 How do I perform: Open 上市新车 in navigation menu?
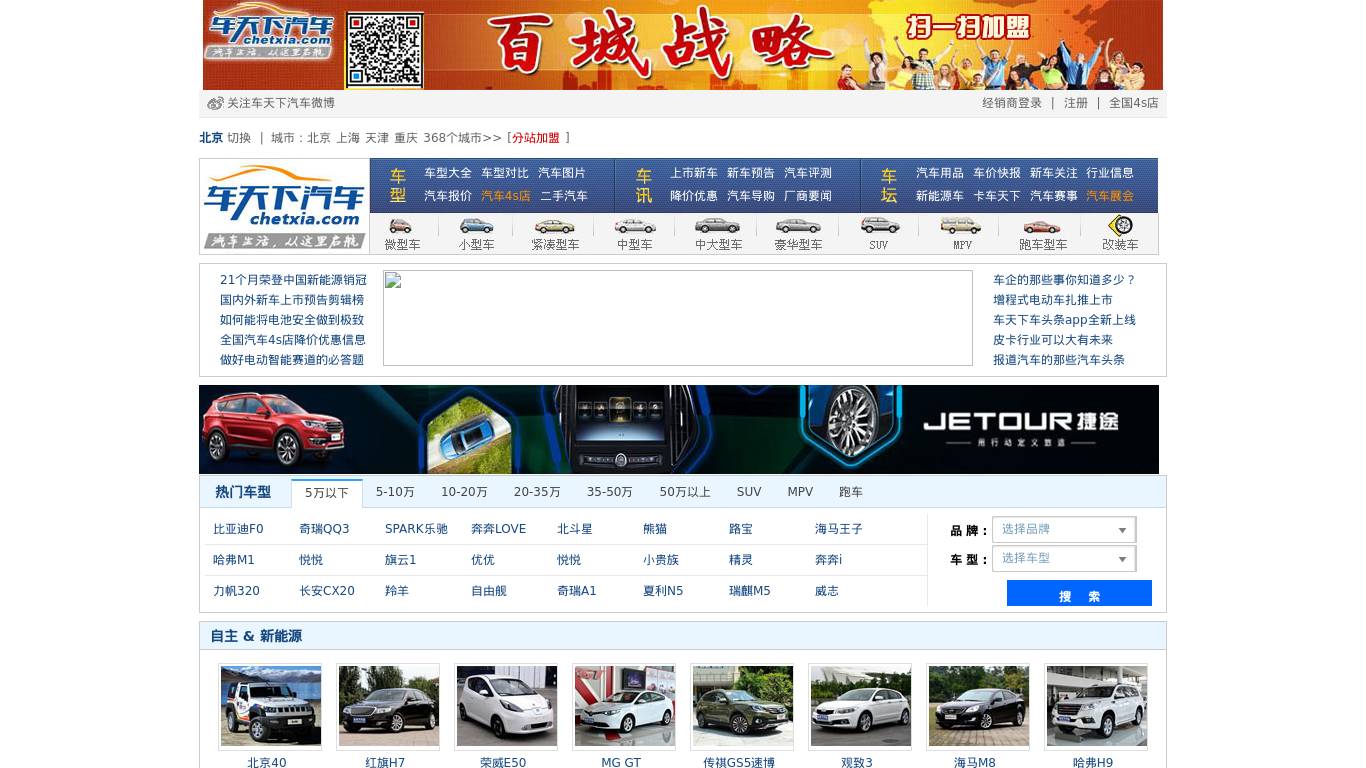[x=694, y=173]
